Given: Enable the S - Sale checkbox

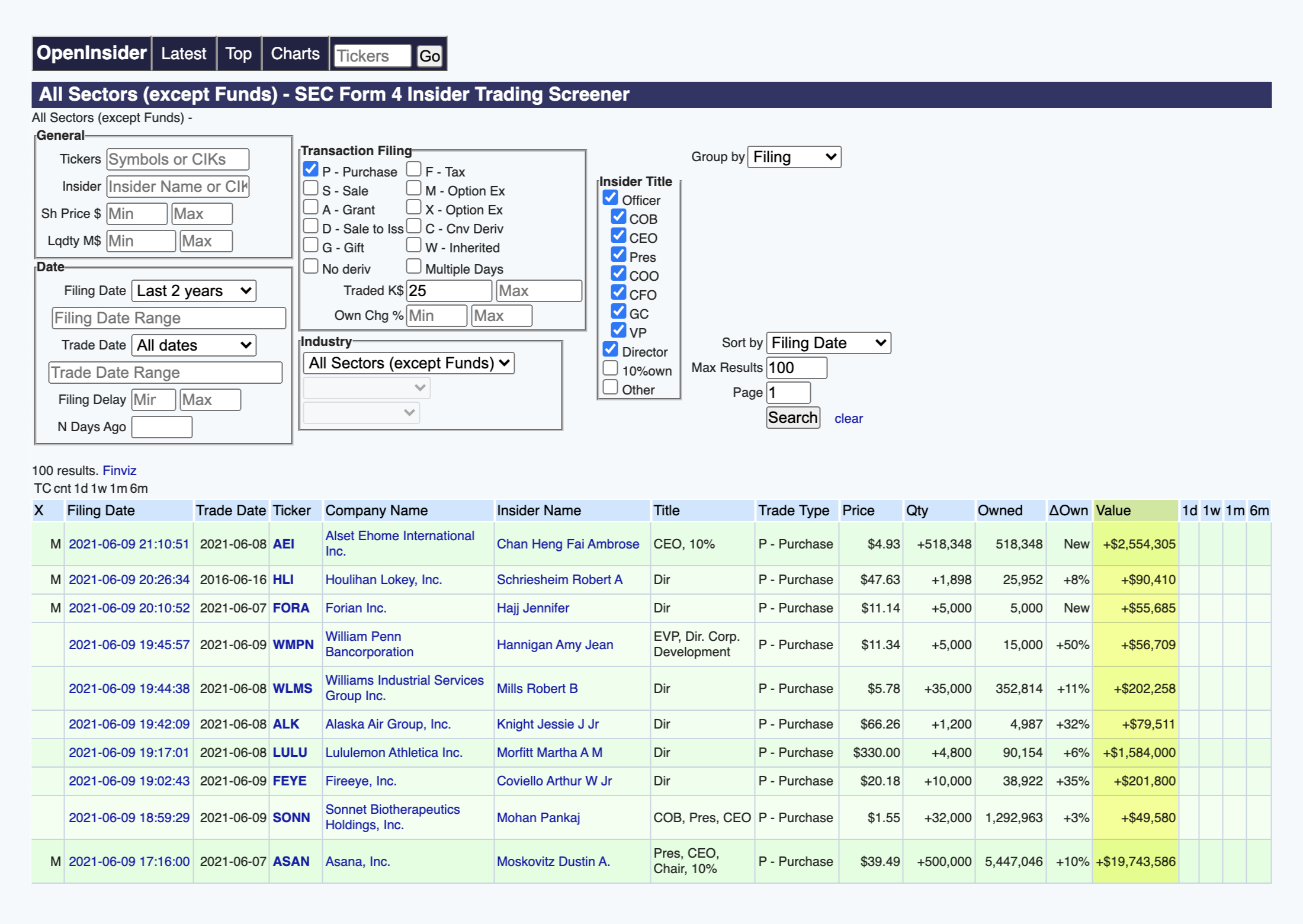Looking at the screenshot, I should point(310,188).
